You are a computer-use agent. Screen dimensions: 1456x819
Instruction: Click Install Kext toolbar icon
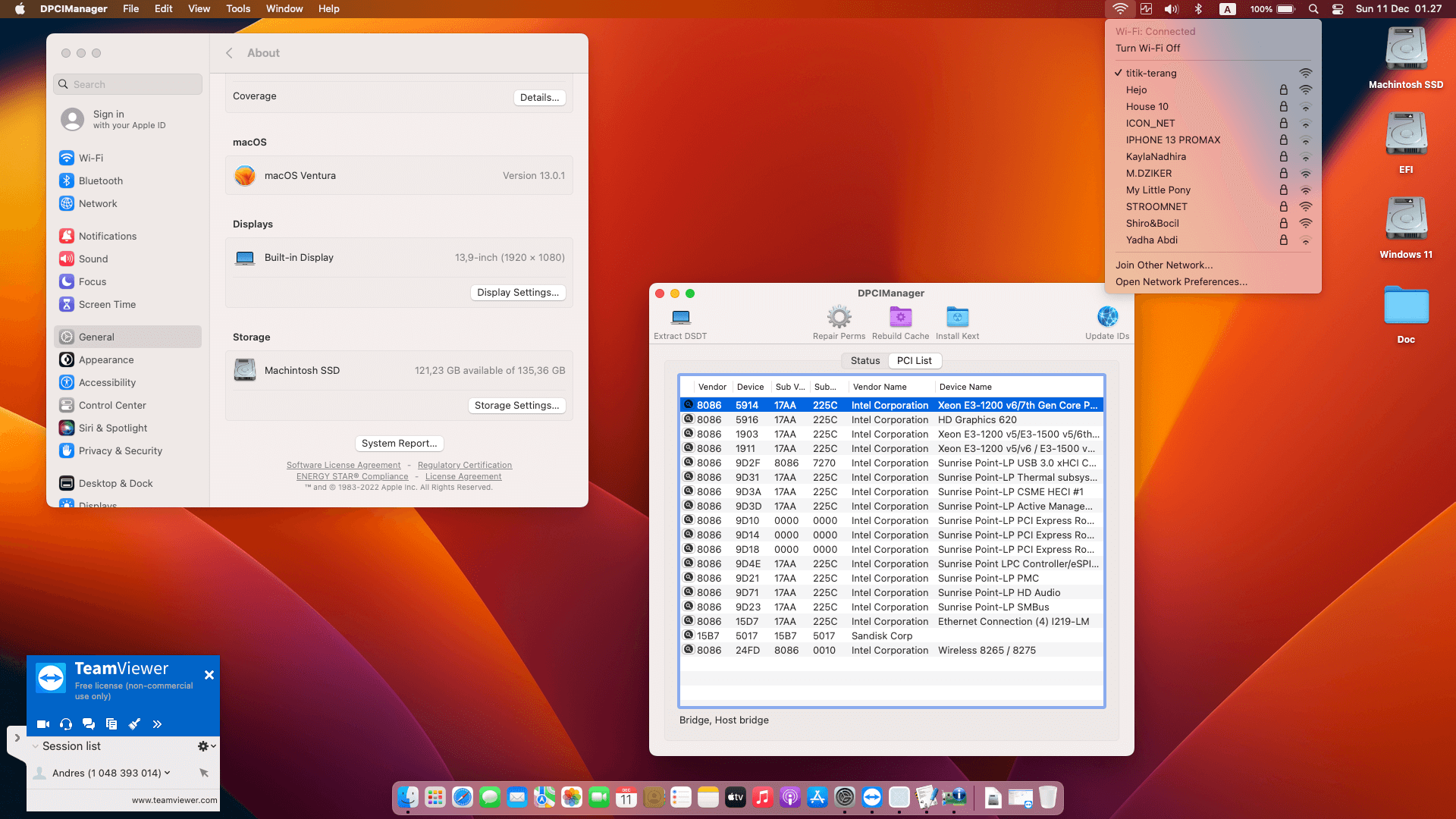(957, 316)
